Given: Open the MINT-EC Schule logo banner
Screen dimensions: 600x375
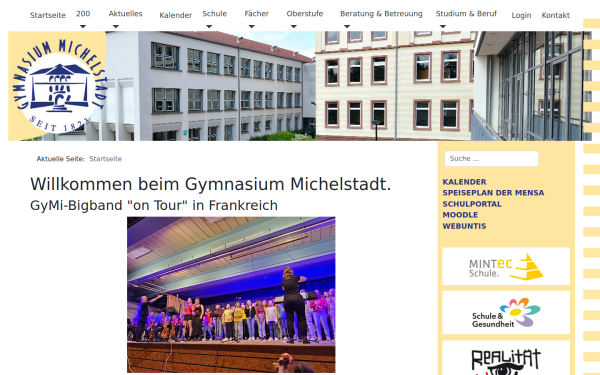Looking at the screenshot, I should point(506,266).
